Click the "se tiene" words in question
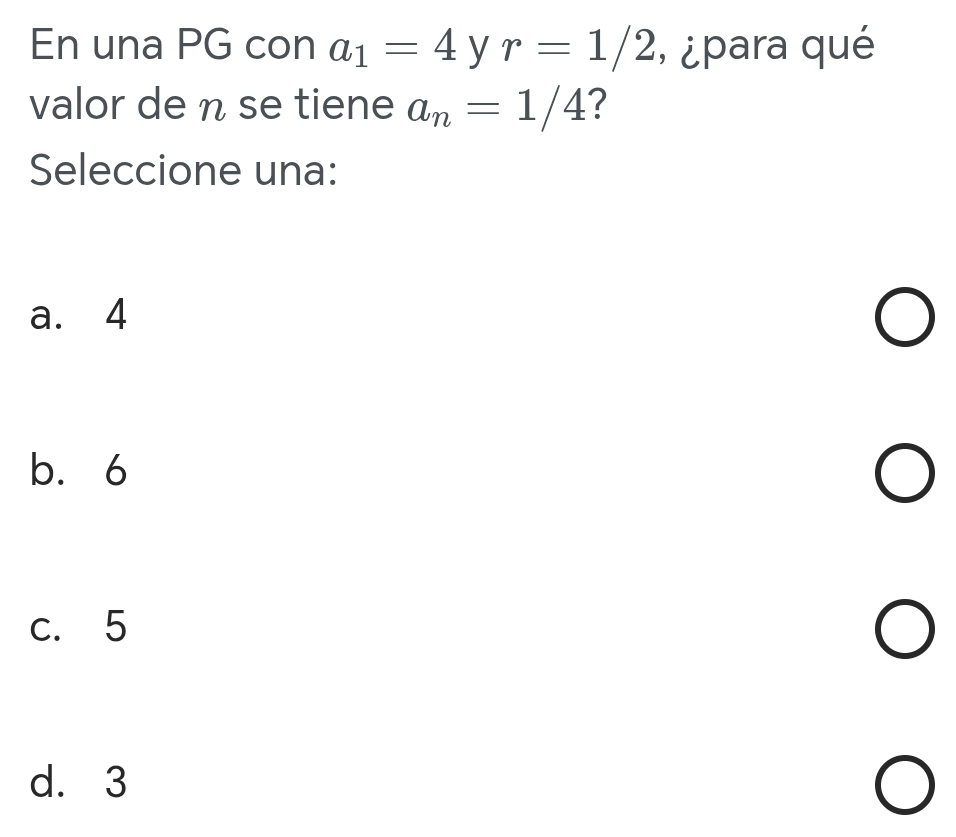Viewport: 956px width, 837px height. pyautogui.click(x=316, y=106)
